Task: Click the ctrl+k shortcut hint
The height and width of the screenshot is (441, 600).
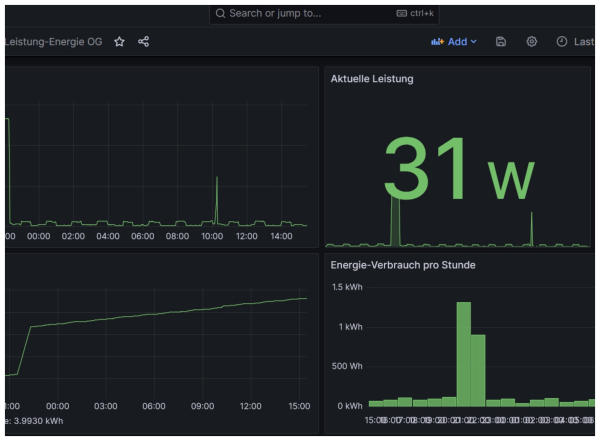Action: (415, 14)
